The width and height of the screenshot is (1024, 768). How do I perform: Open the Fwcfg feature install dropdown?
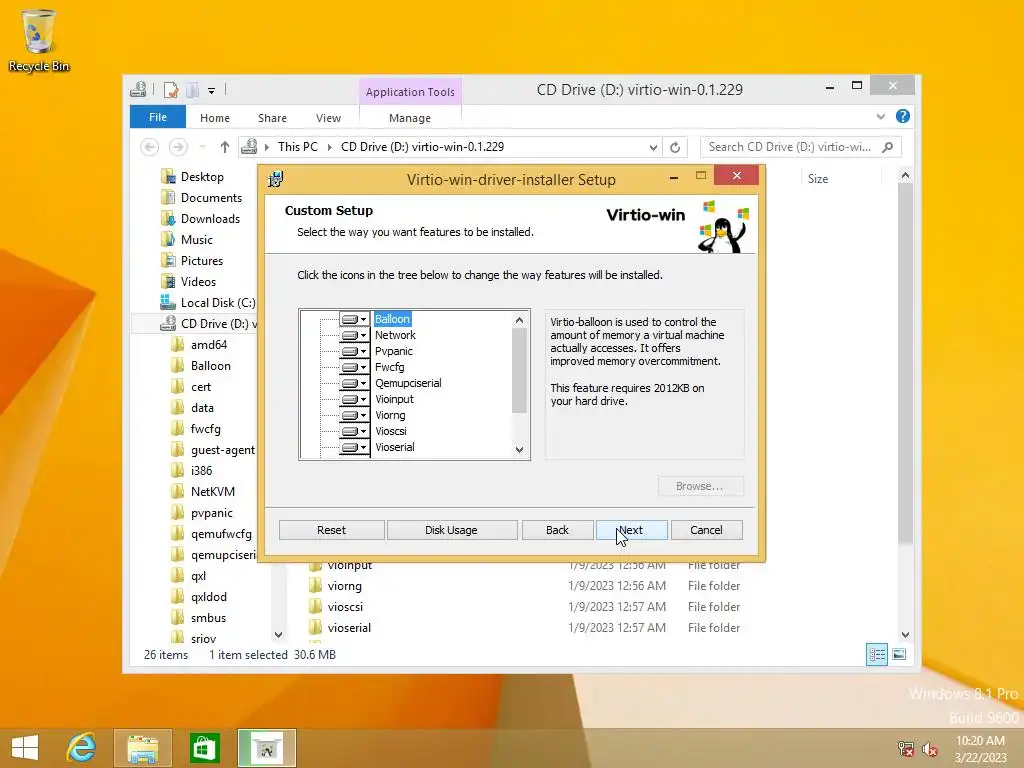click(x=355, y=367)
